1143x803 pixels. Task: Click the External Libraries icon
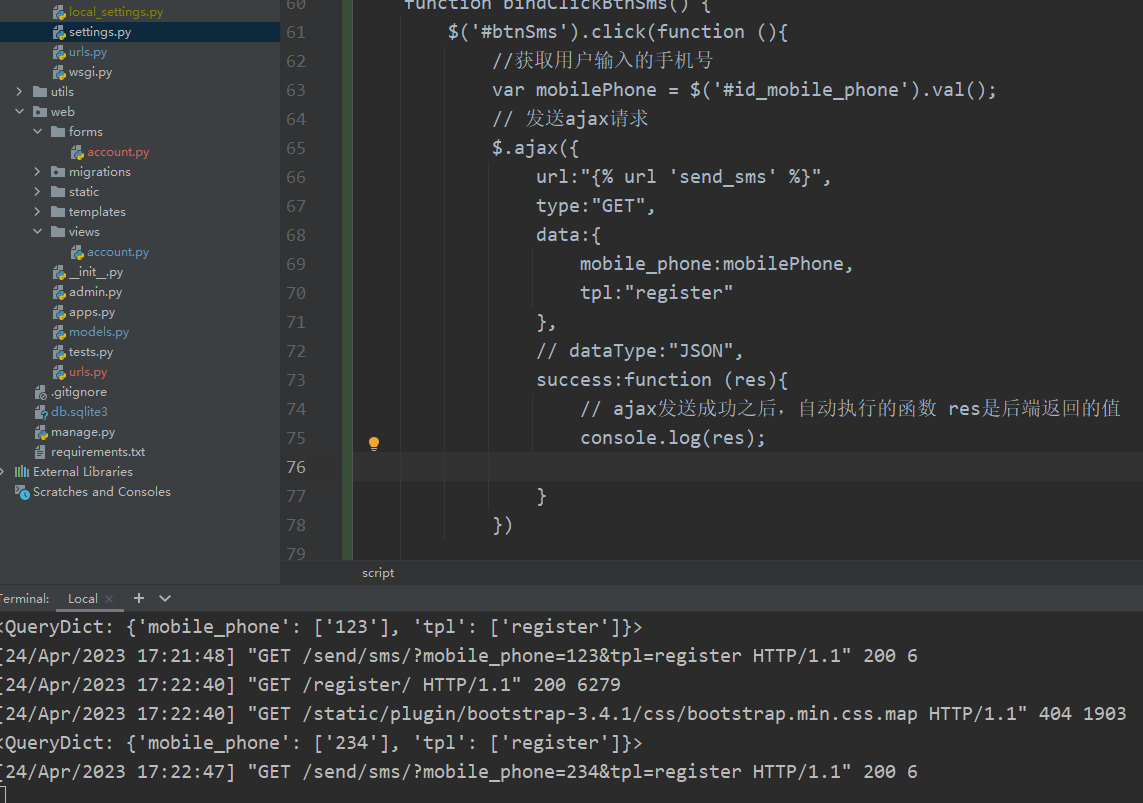coord(22,472)
